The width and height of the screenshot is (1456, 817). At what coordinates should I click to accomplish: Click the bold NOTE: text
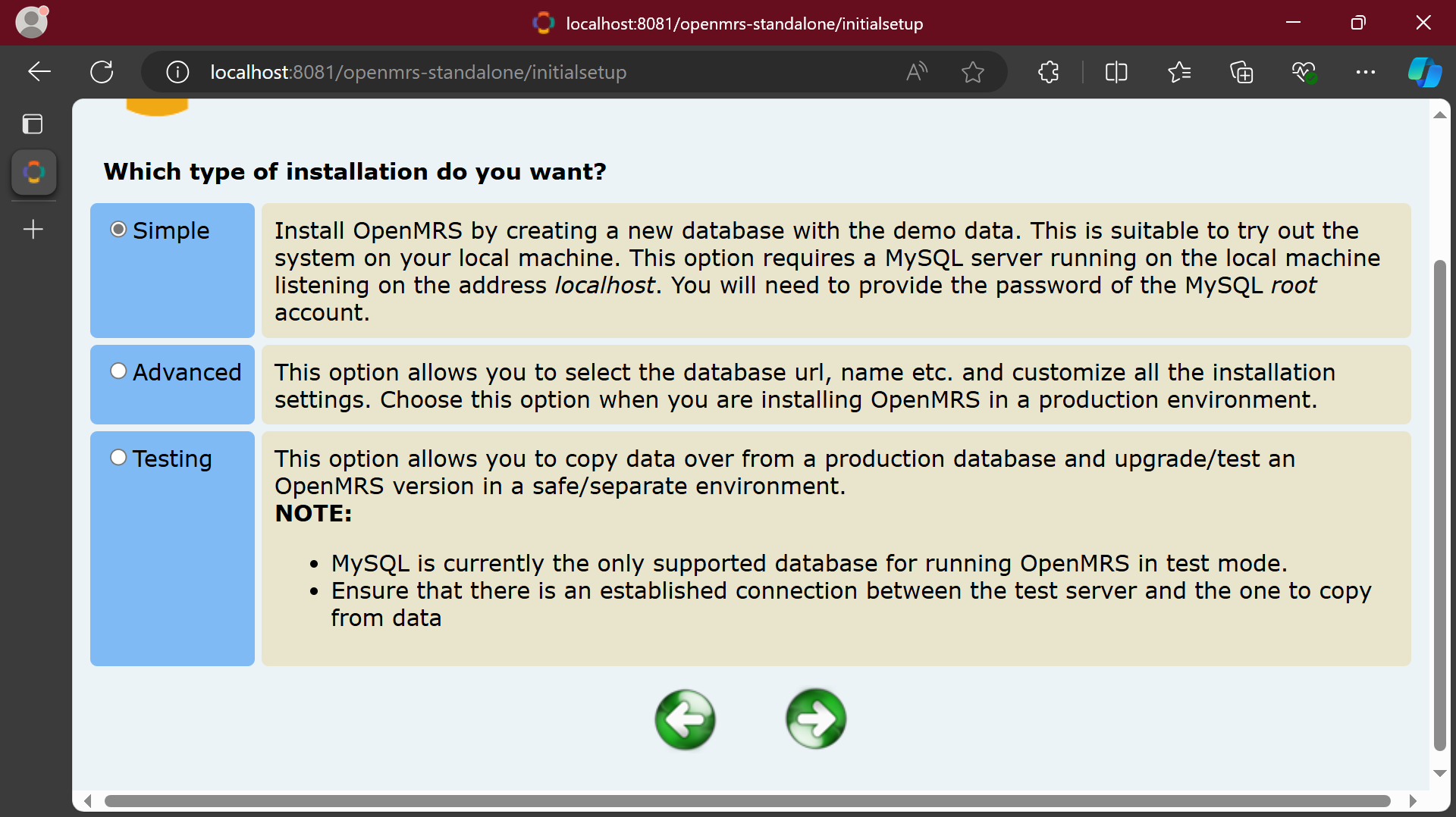point(313,513)
